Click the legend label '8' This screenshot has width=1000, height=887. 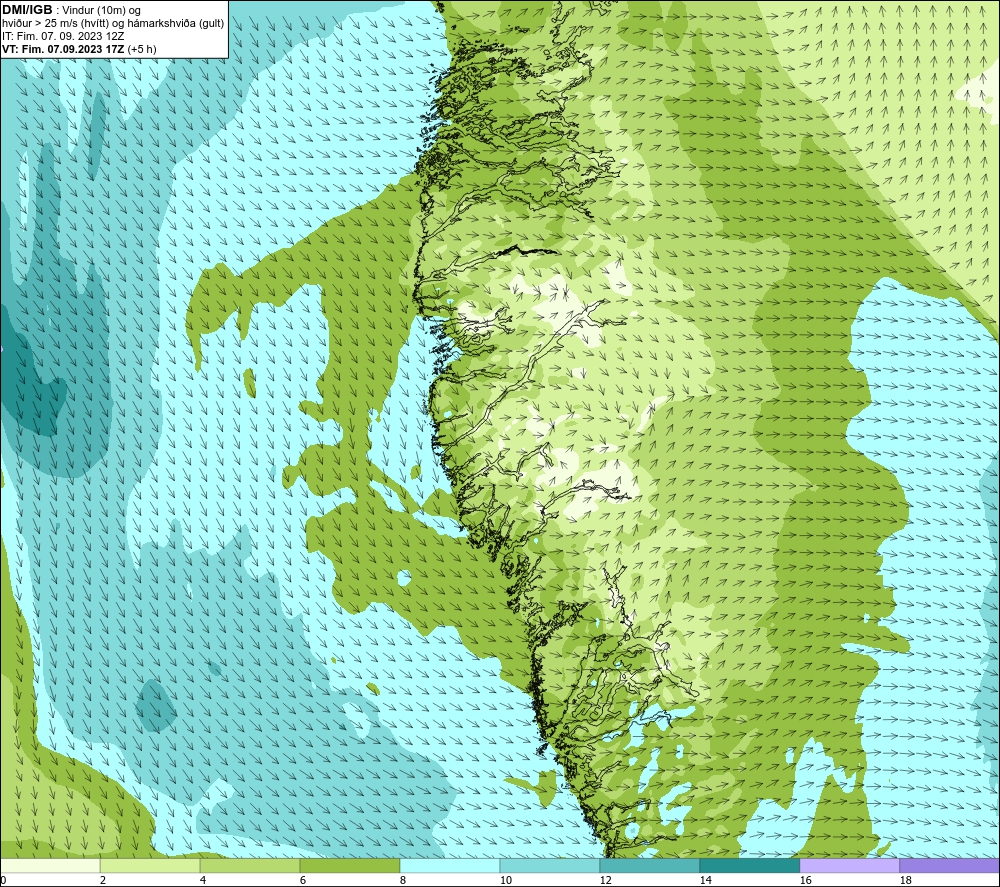(403, 880)
